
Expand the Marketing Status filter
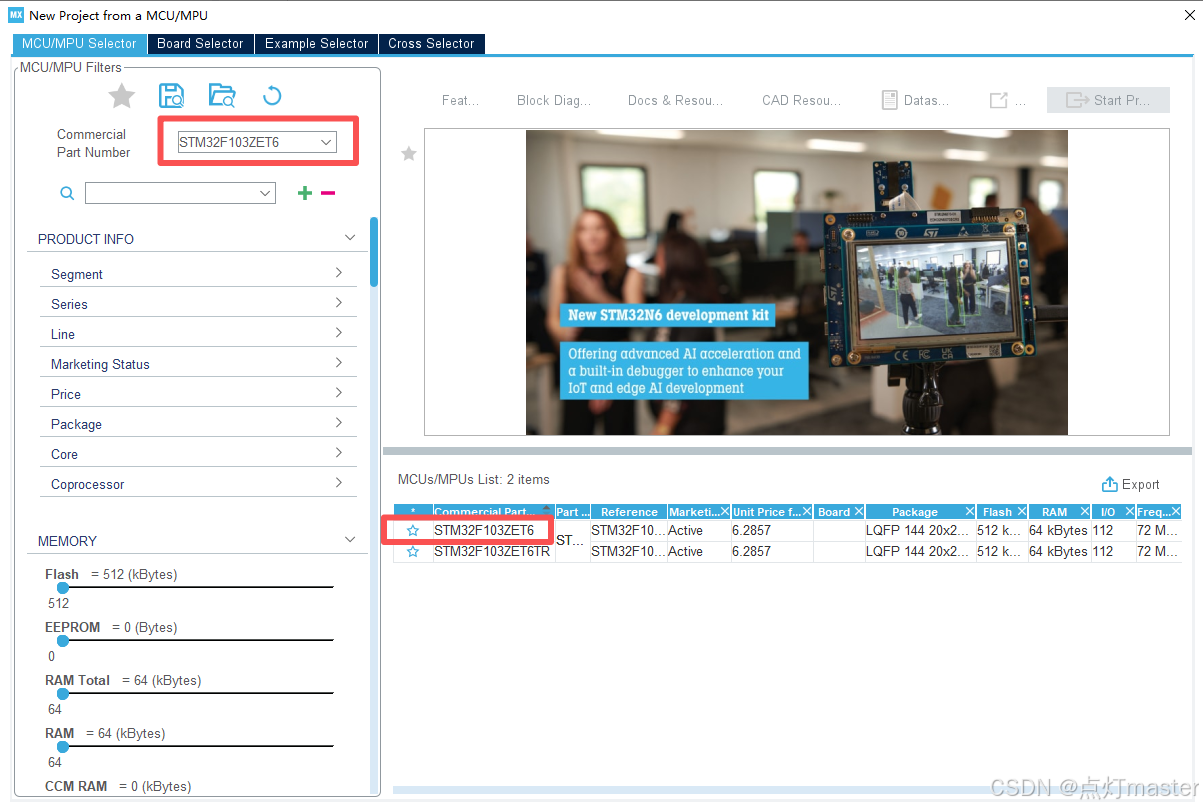pyautogui.click(x=339, y=363)
